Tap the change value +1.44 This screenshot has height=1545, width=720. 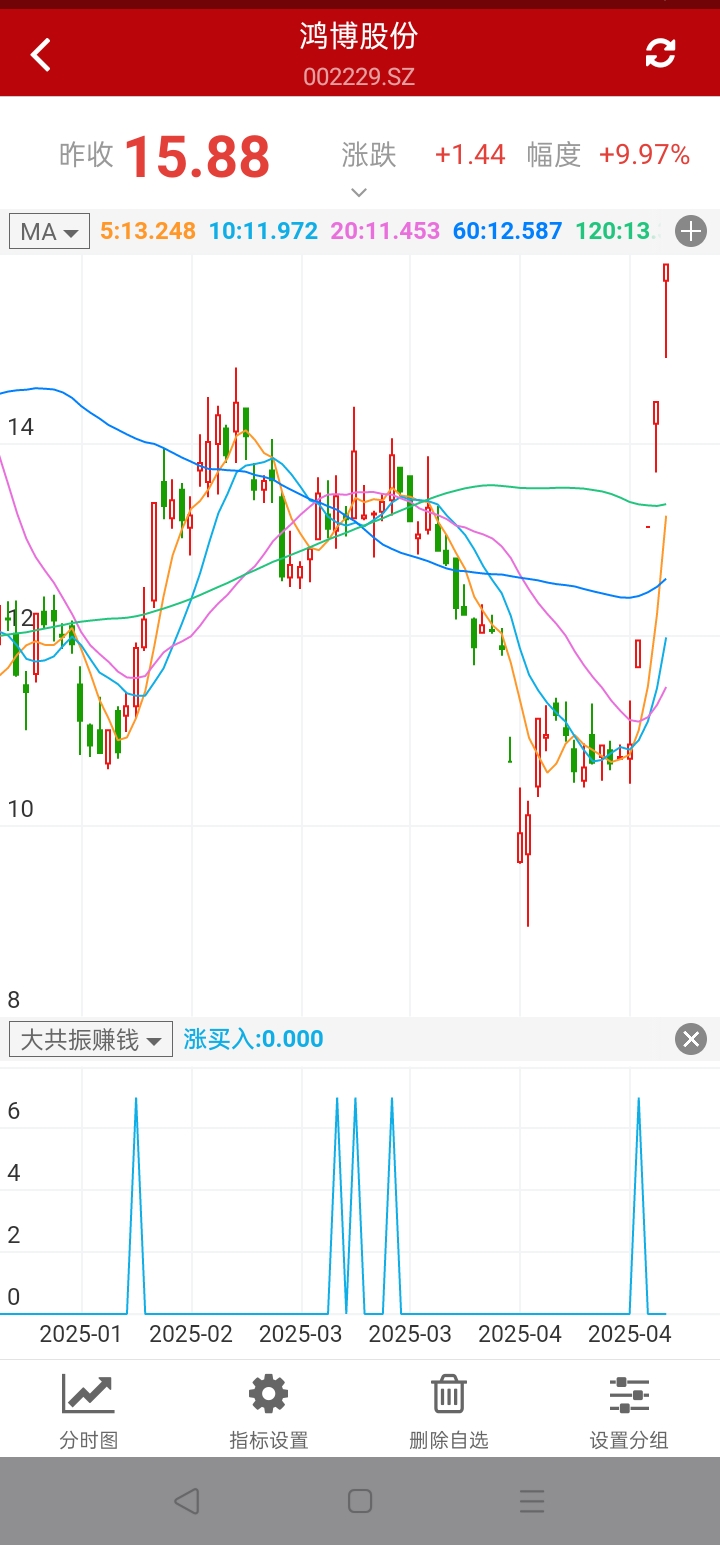click(x=470, y=155)
